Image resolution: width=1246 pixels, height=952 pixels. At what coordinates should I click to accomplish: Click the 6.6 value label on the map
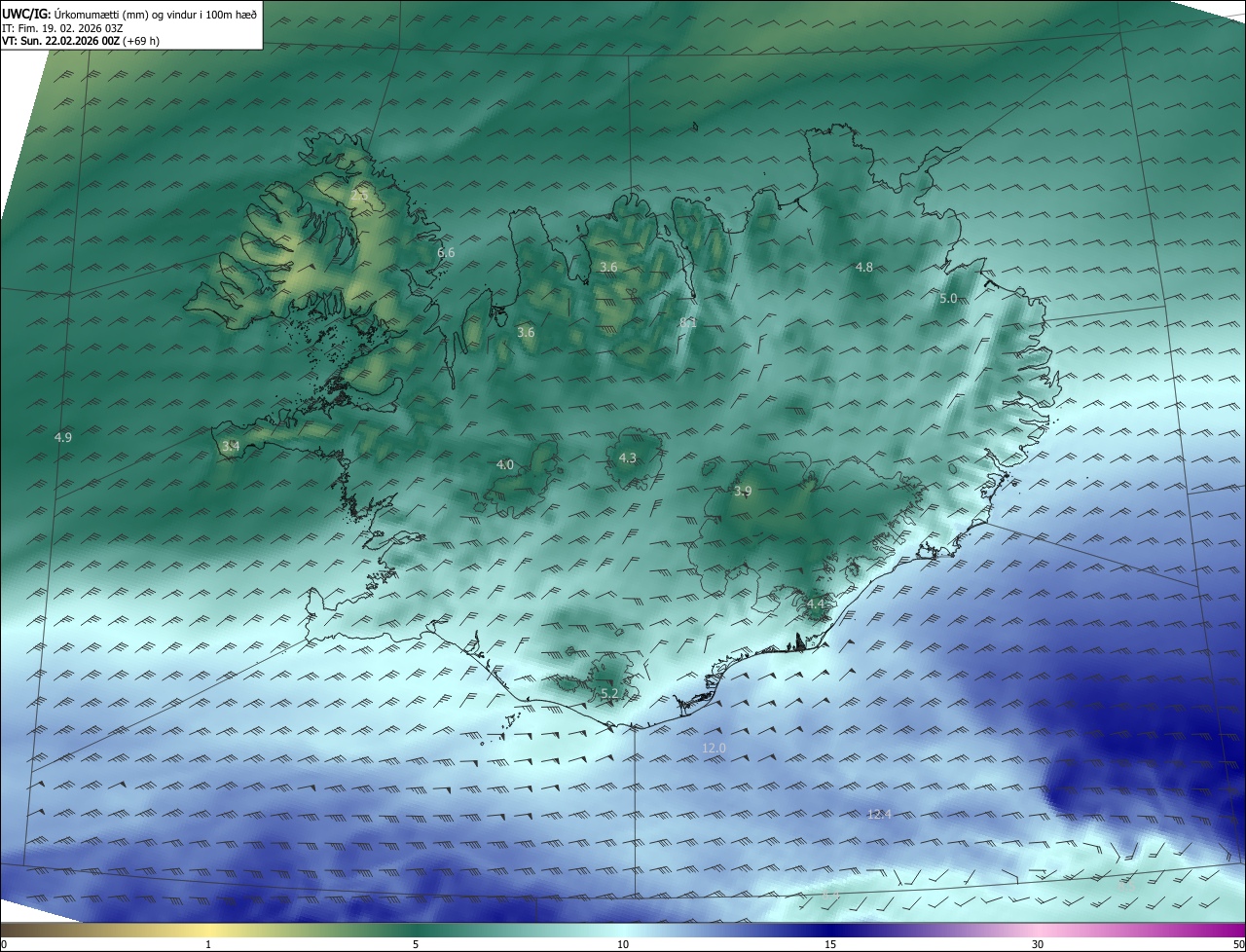[446, 252]
